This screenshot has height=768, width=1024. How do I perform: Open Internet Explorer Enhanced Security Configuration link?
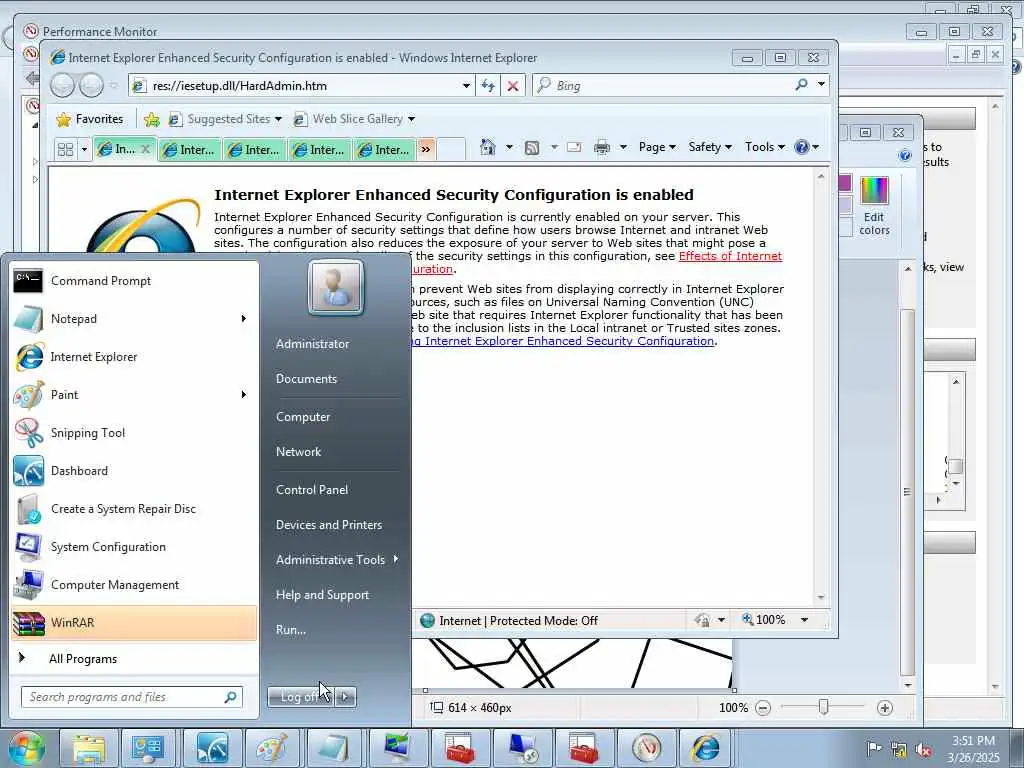coord(564,341)
